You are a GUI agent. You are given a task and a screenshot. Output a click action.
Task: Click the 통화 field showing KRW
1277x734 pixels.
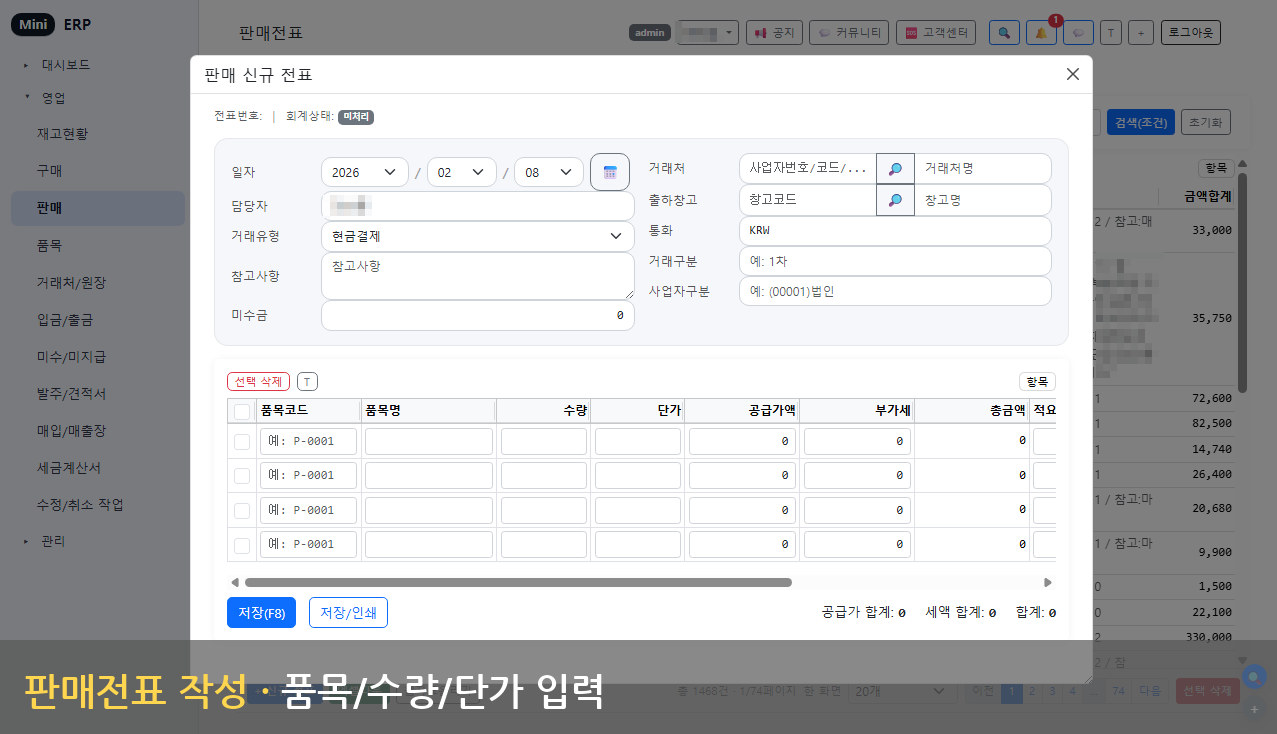point(895,231)
